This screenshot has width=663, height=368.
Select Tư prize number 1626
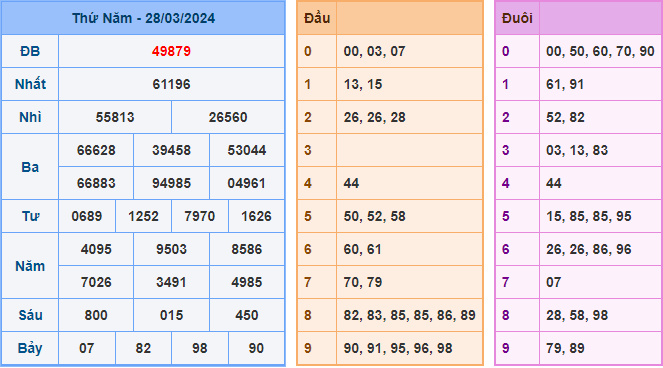point(256,216)
